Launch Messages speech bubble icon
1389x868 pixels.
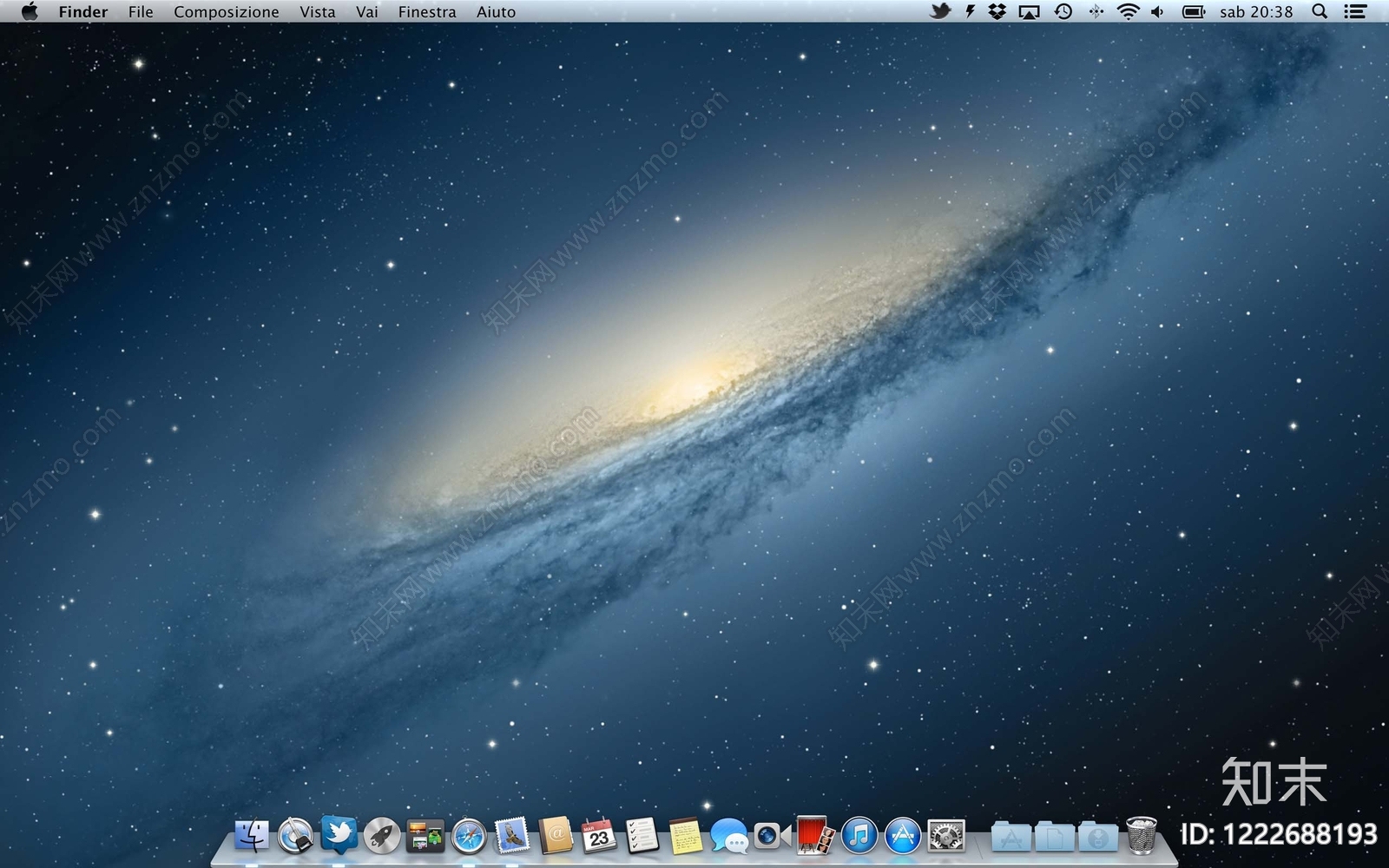pos(728,836)
